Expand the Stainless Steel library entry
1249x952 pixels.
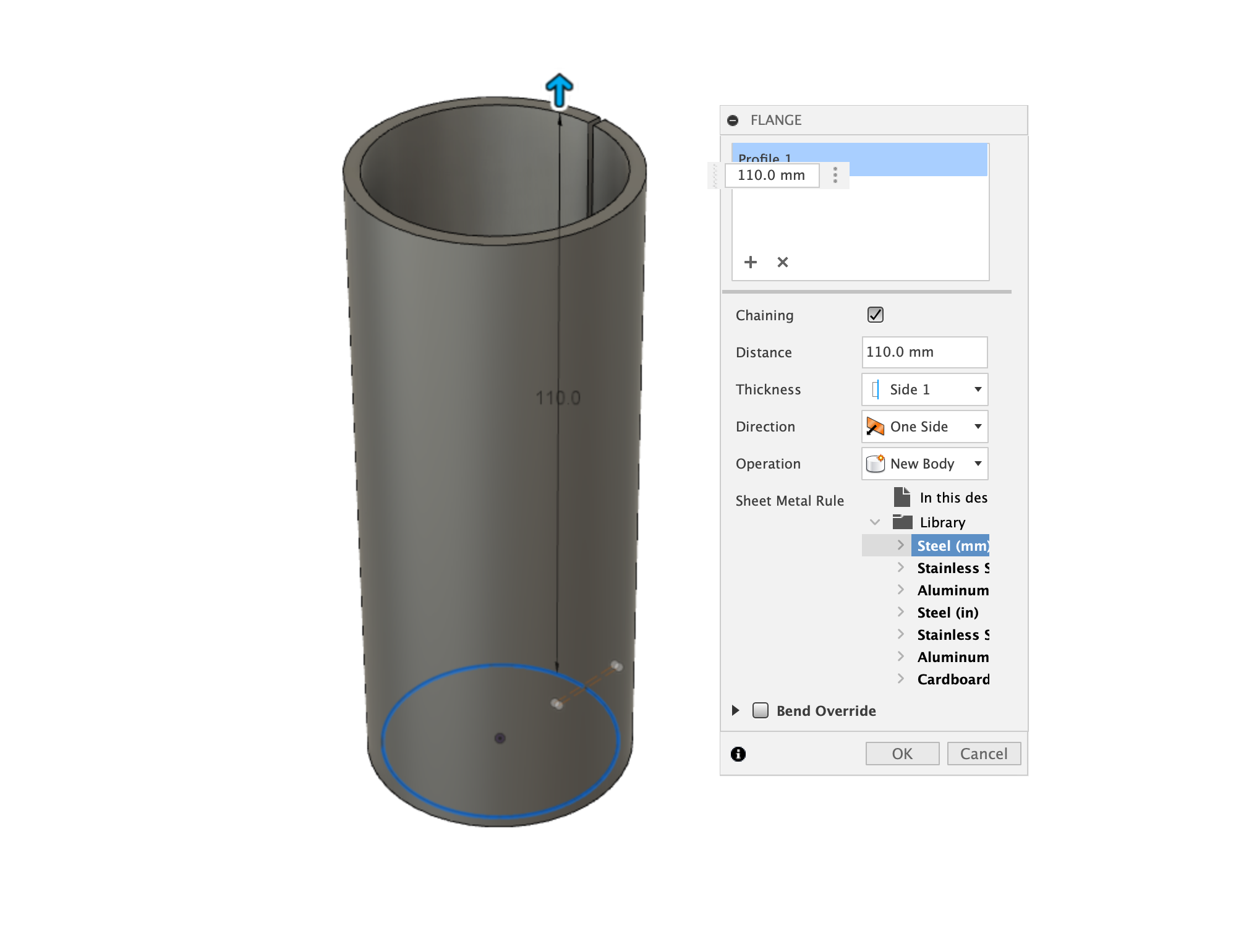tap(896, 568)
